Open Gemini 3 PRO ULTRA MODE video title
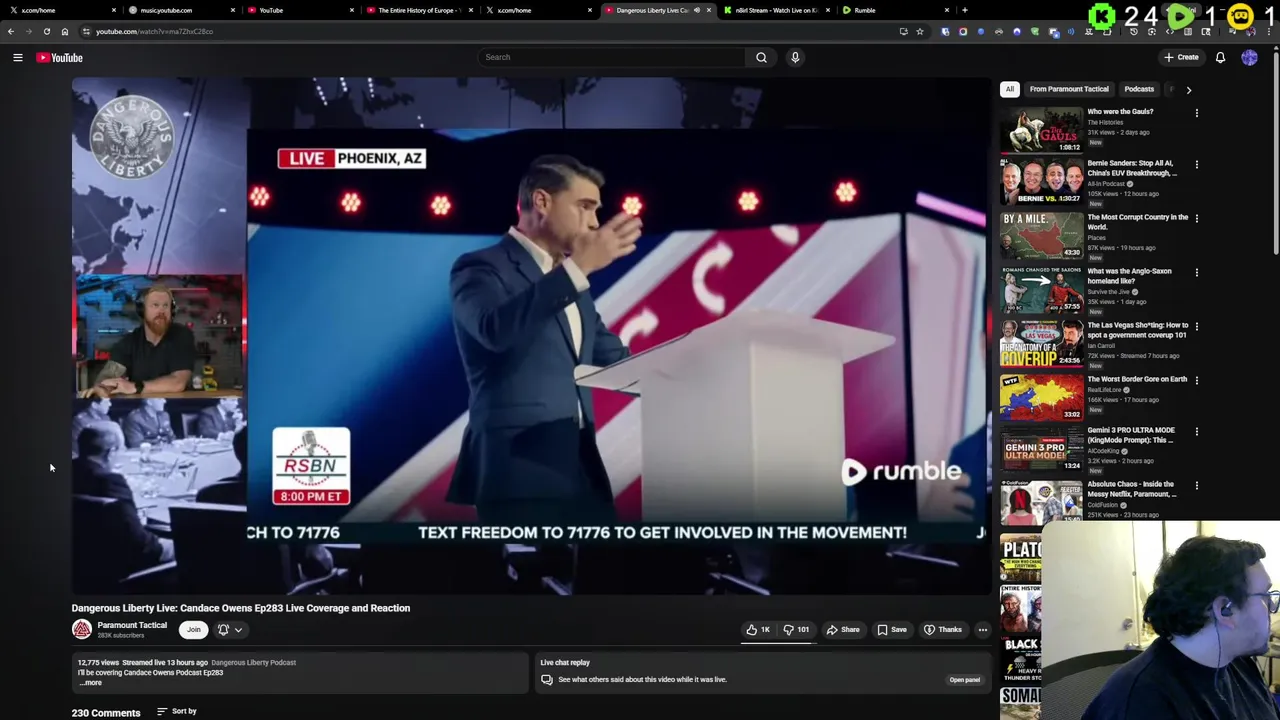Image resolution: width=1280 pixels, height=720 pixels. pos(1131,435)
